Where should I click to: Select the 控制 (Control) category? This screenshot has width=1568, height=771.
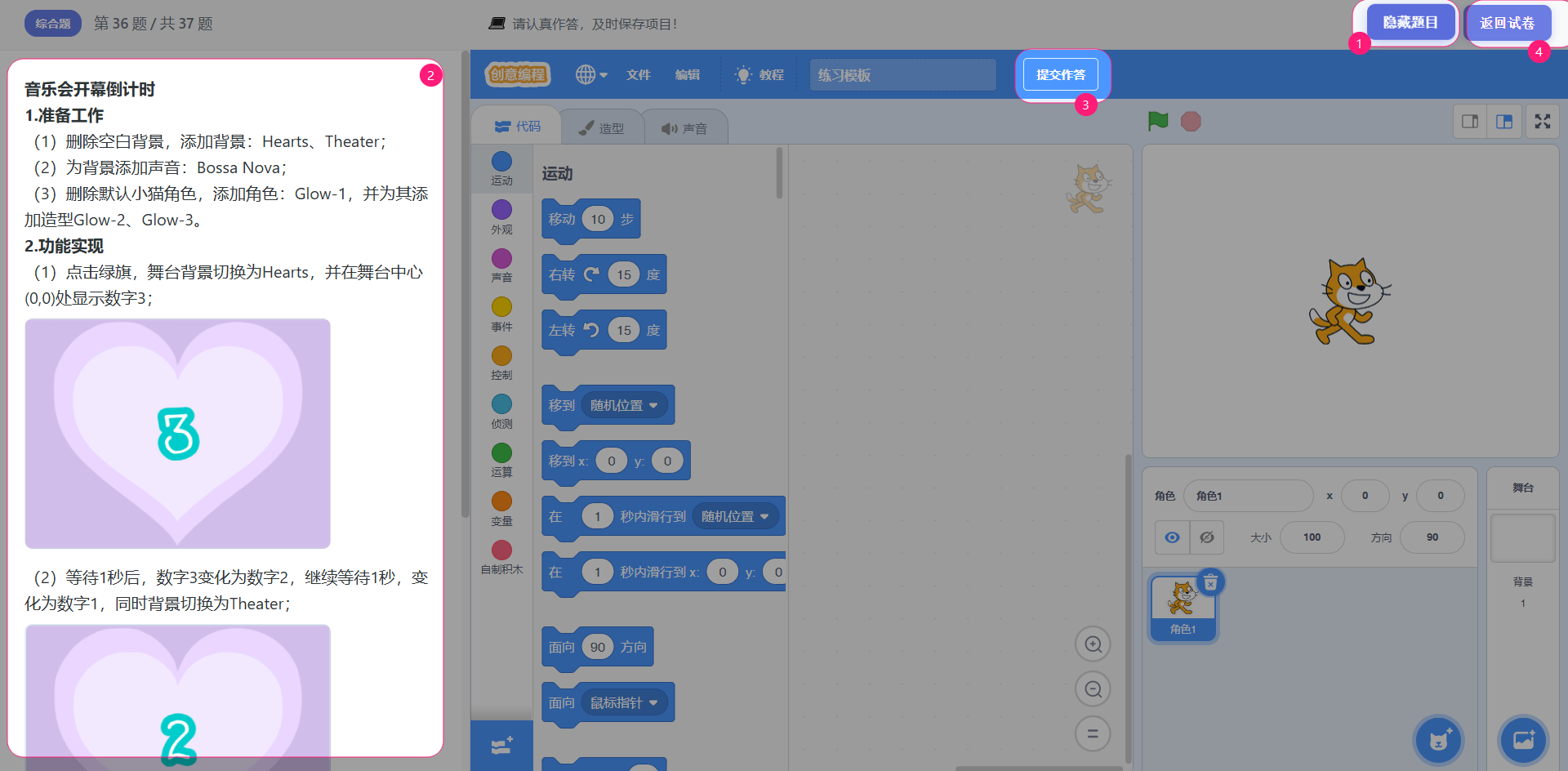click(501, 363)
